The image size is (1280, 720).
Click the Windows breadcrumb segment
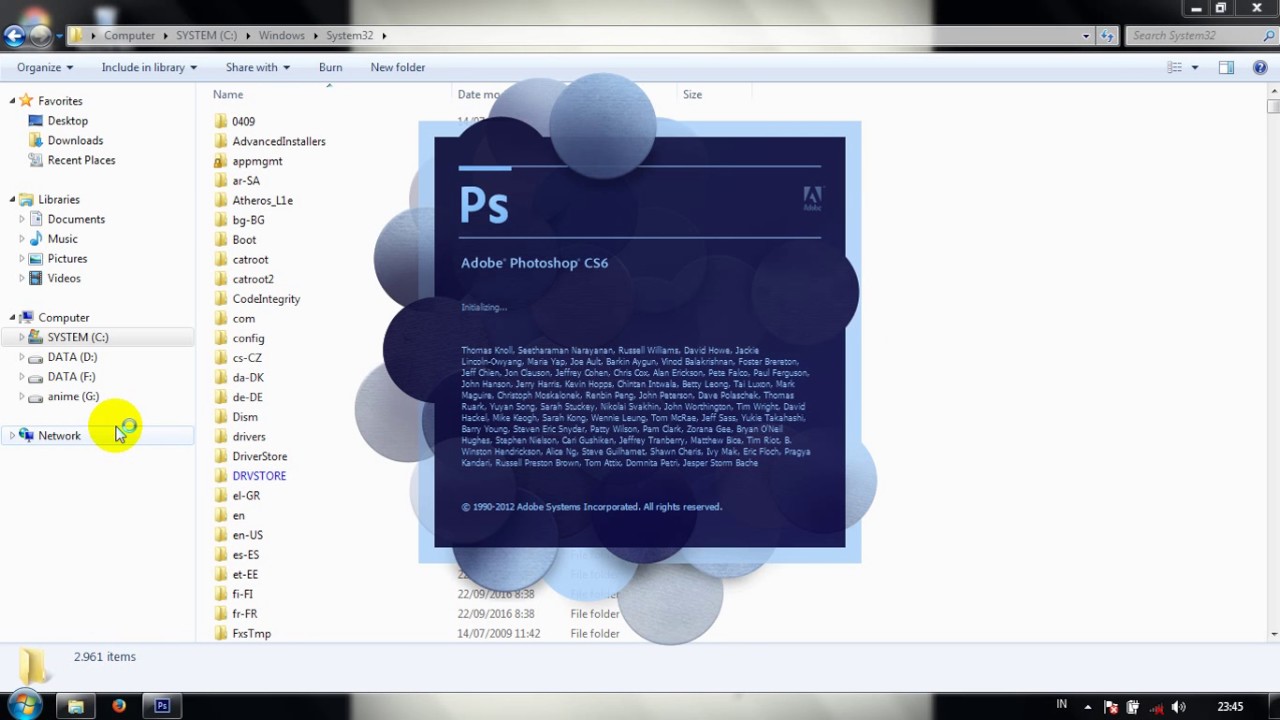click(x=281, y=35)
